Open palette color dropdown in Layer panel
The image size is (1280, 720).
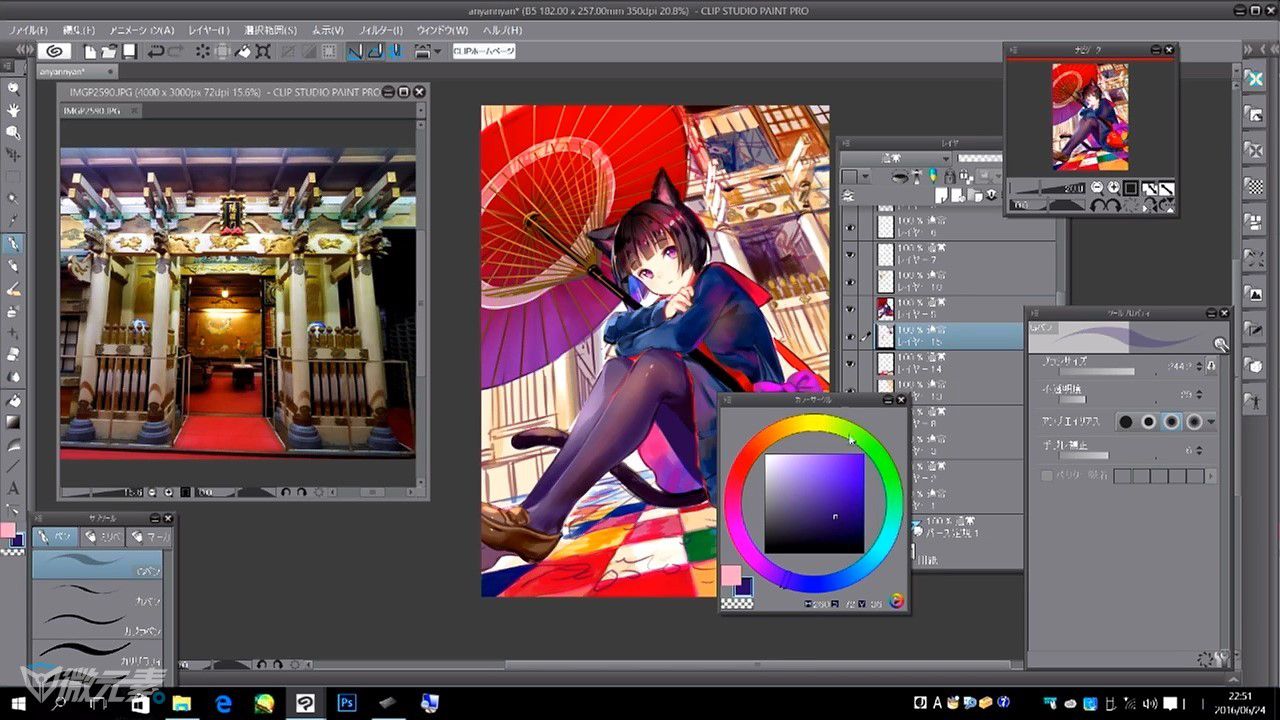tap(866, 176)
